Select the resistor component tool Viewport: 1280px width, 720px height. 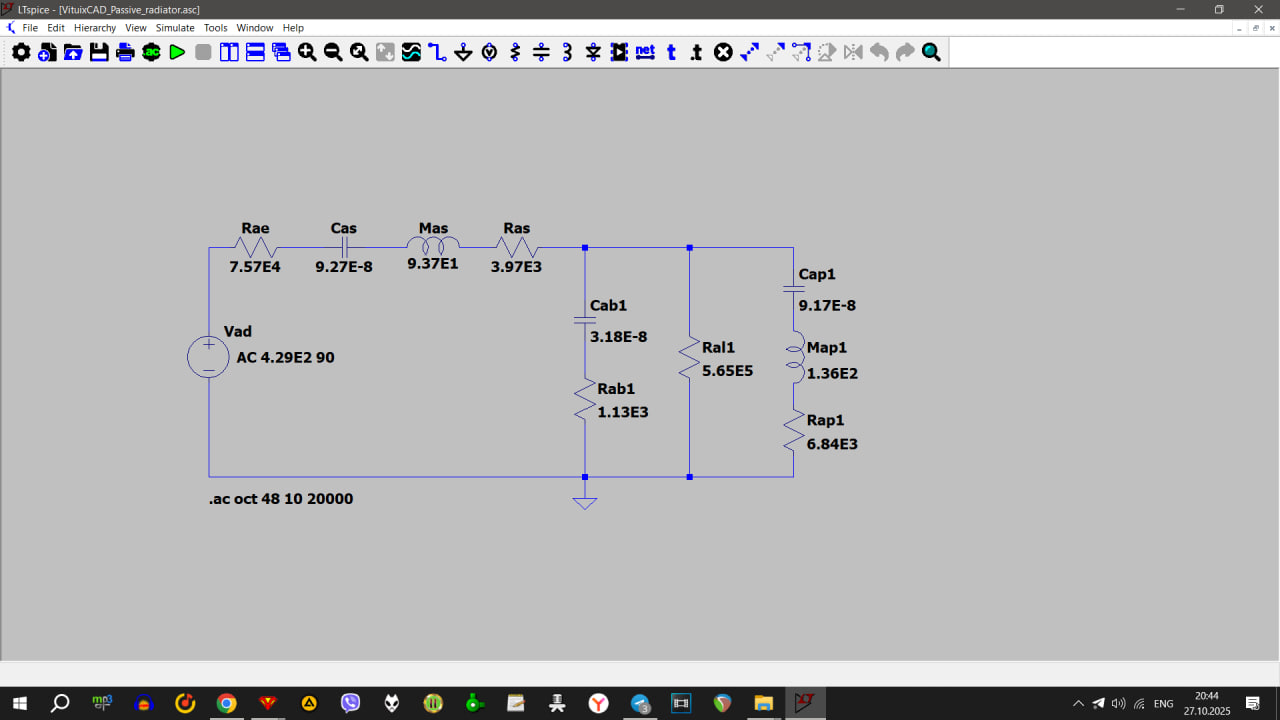[x=515, y=52]
